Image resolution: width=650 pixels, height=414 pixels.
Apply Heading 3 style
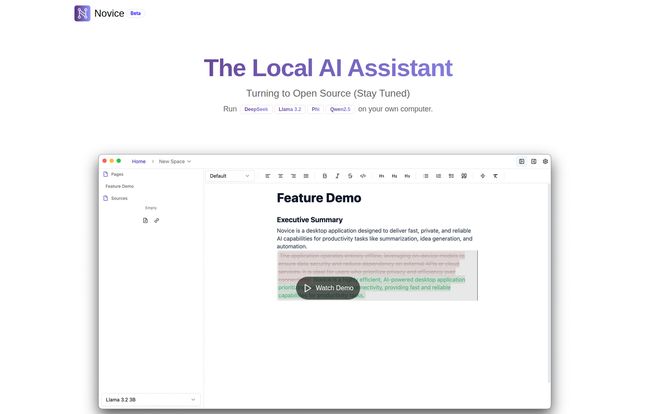pyautogui.click(x=407, y=176)
